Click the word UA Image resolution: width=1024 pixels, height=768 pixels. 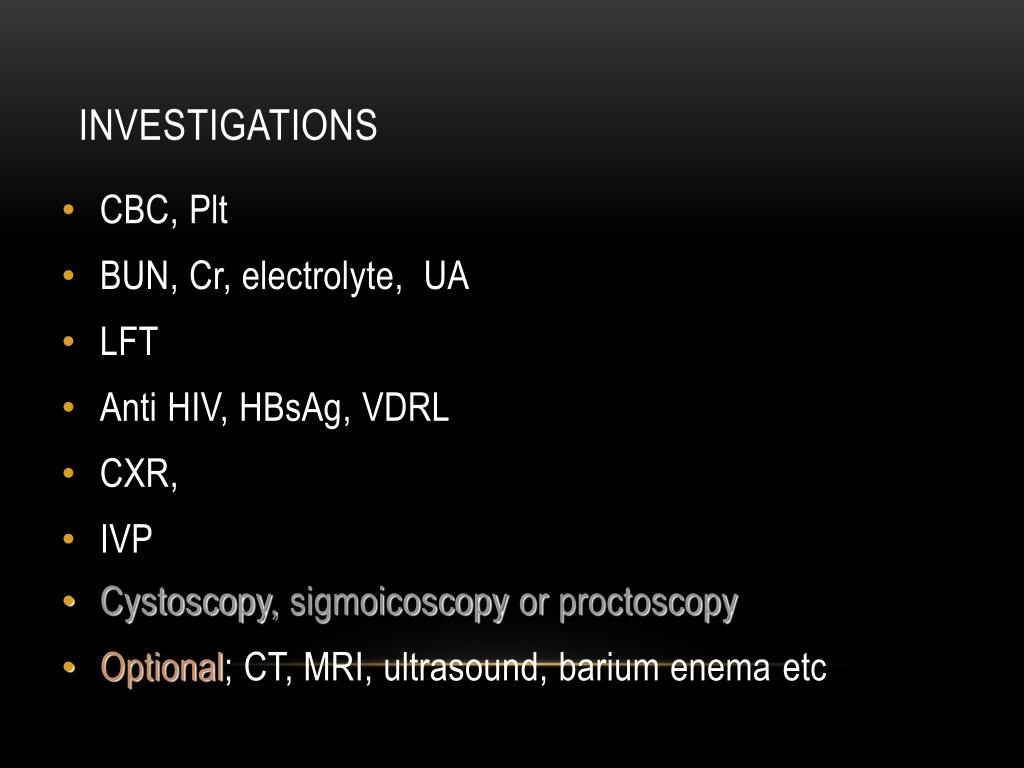coord(446,276)
